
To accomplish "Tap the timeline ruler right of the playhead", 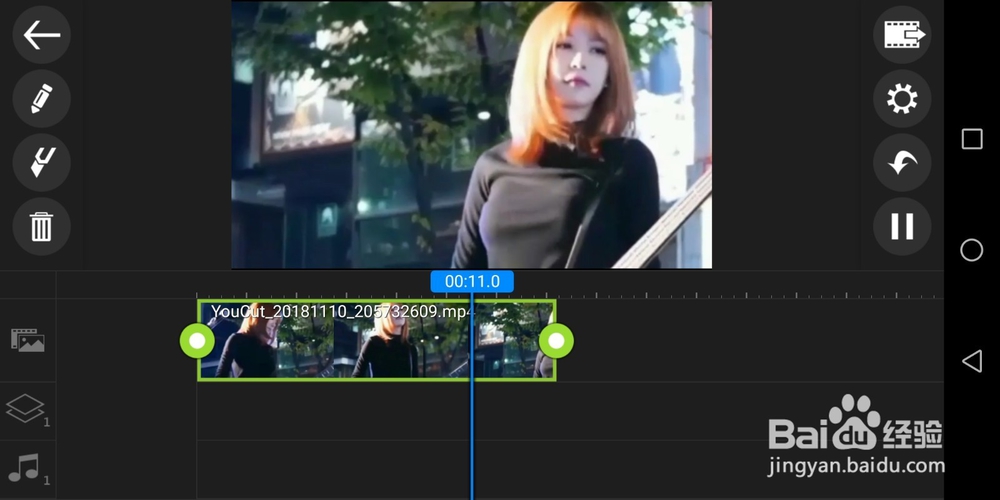I will click(x=728, y=287).
